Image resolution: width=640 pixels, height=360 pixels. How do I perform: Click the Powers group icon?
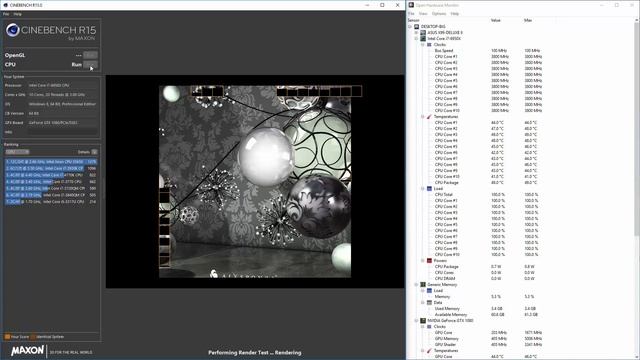coord(429,260)
